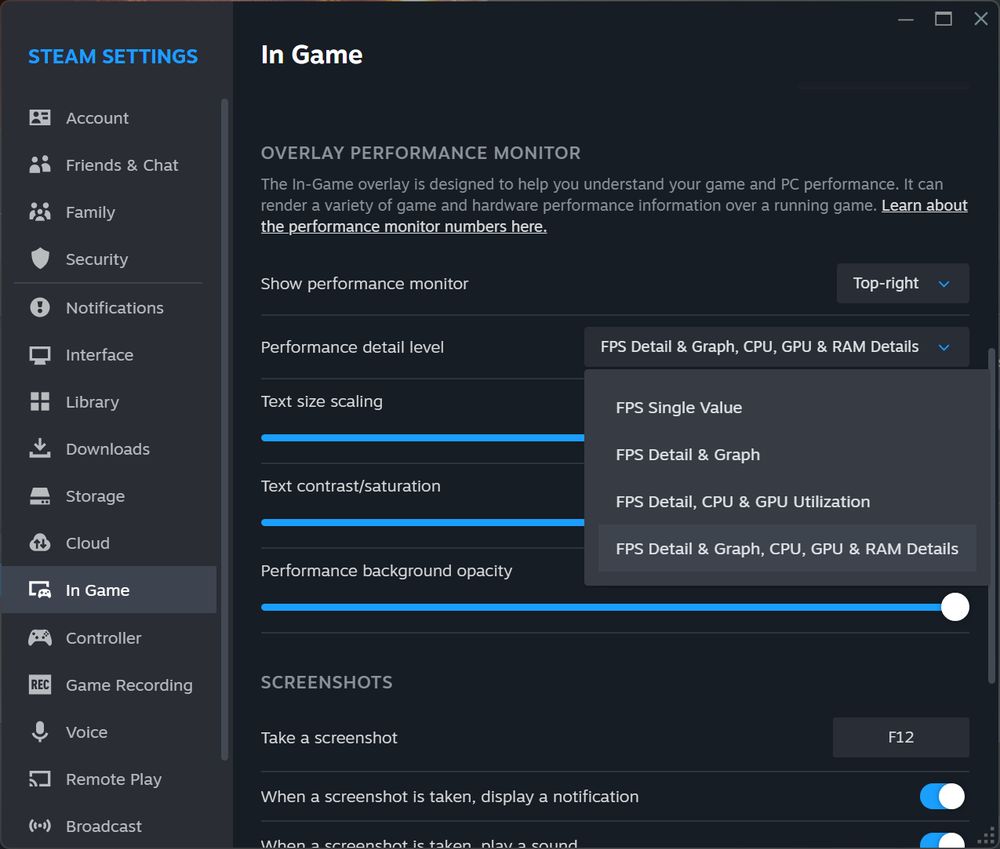1000x849 pixels.
Task: Click the Performance background opacity slider handle
Action: (x=955, y=607)
